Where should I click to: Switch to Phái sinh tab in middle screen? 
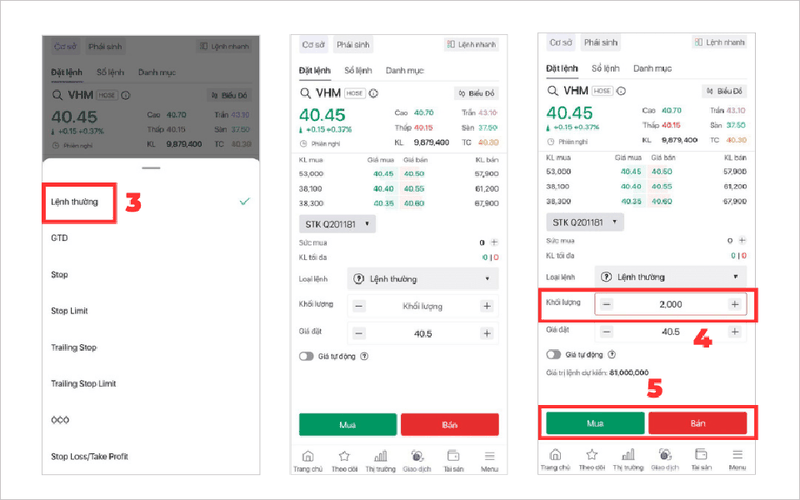(x=353, y=44)
